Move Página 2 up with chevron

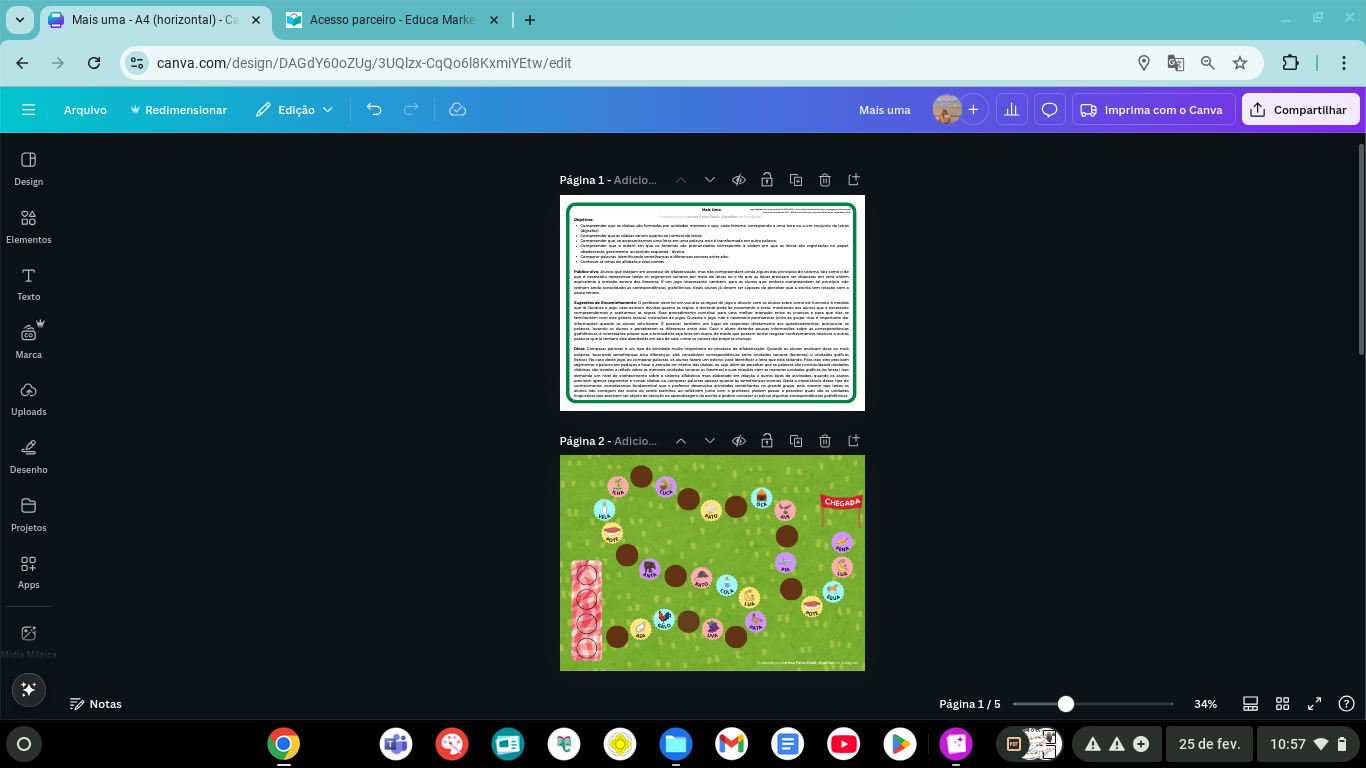pos(681,441)
